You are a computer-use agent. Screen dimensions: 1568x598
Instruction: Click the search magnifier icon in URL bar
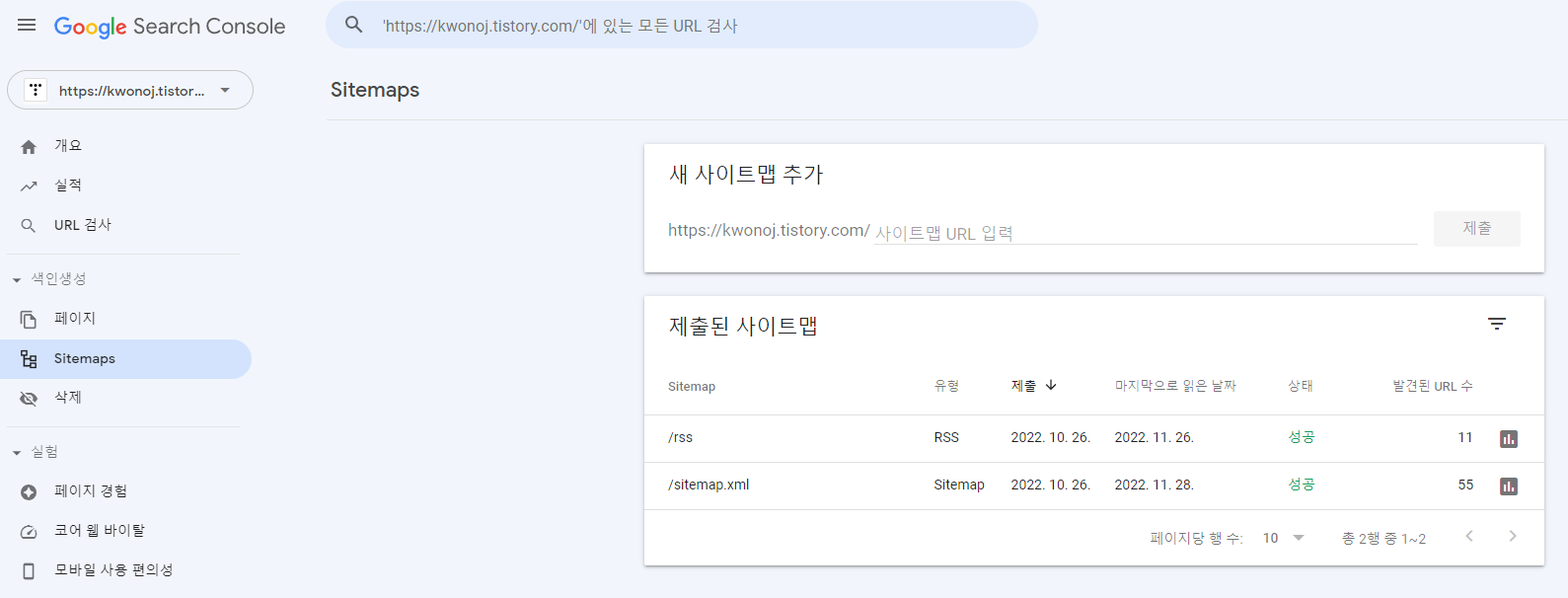click(x=354, y=26)
